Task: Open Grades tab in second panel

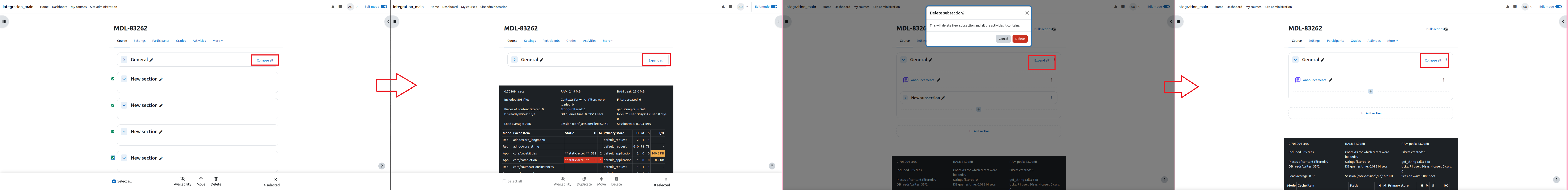Action: point(571,41)
